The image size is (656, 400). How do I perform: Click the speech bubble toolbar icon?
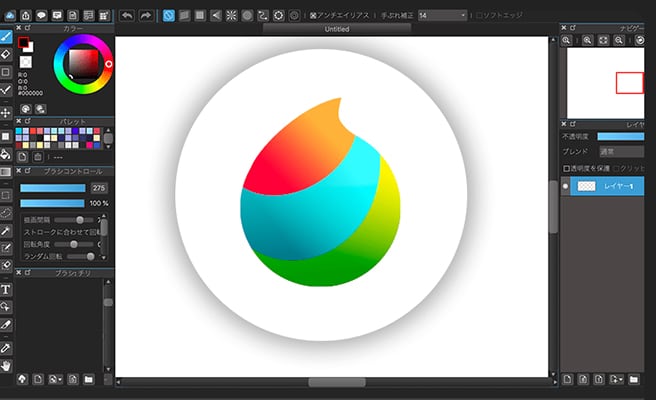(x=41, y=16)
